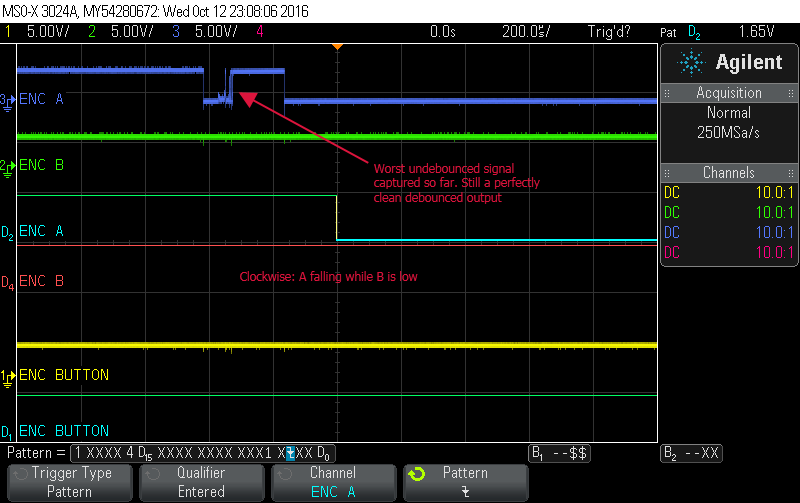800x503 pixels.
Task: Click the Pattern bit string field
Action: click(200, 453)
